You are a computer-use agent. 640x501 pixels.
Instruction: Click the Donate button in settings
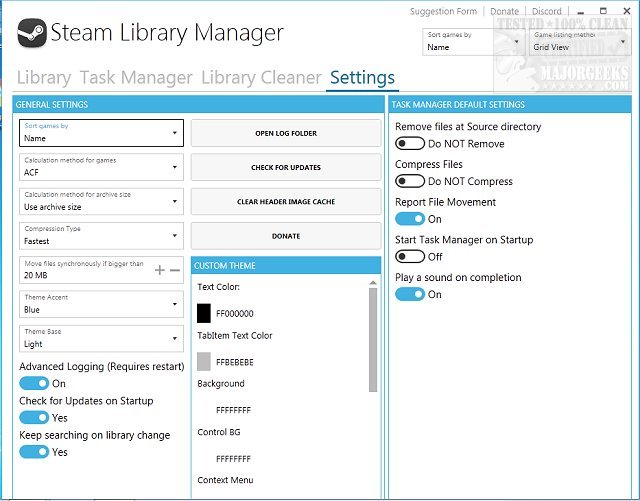[286, 236]
